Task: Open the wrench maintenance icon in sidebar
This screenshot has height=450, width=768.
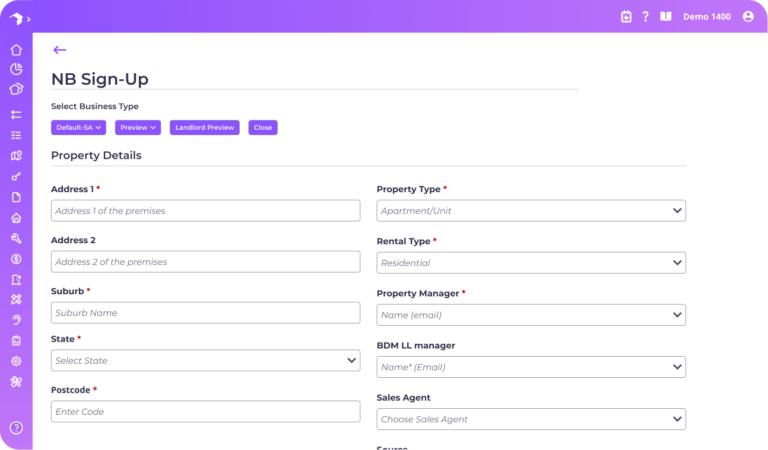Action: tap(16, 238)
